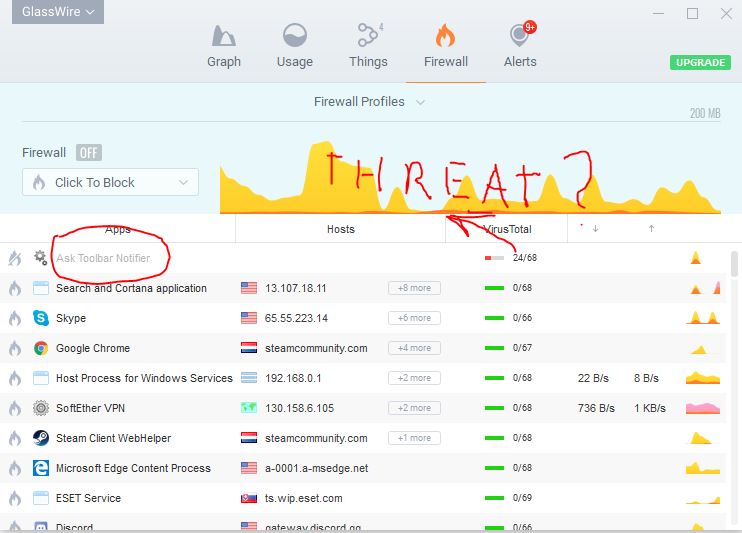Viewport: 742px width, 533px height.
Task: Block Microsoft Edge Content Process flame icon
Action: (15, 468)
